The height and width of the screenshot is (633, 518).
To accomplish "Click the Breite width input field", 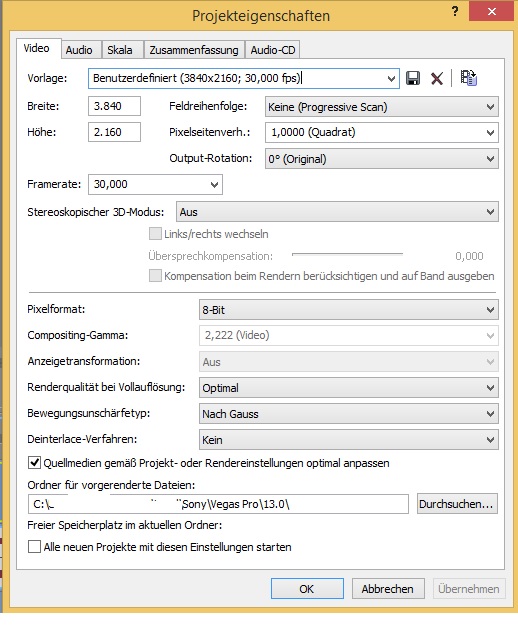I will coord(114,106).
